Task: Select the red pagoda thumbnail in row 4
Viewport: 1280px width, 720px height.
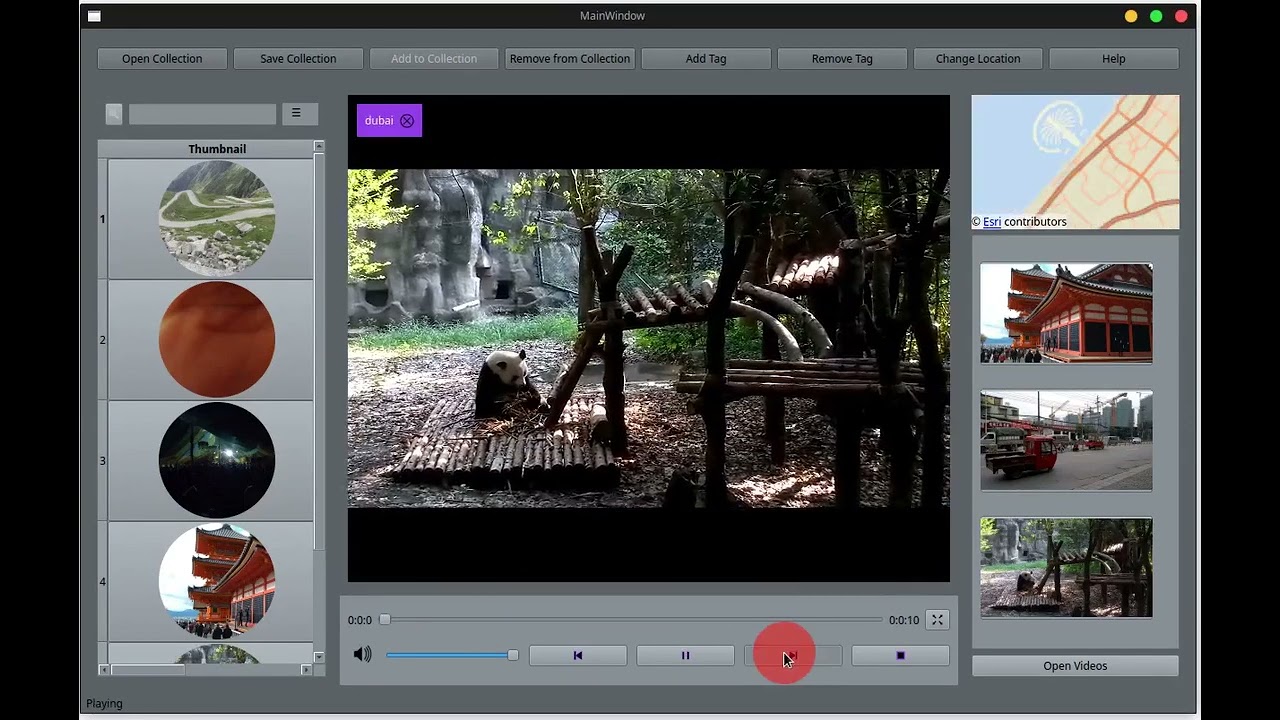Action: click(217, 581)
